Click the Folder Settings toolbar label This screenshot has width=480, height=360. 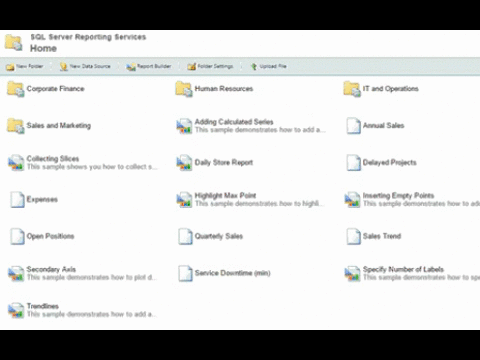(215, 66)
